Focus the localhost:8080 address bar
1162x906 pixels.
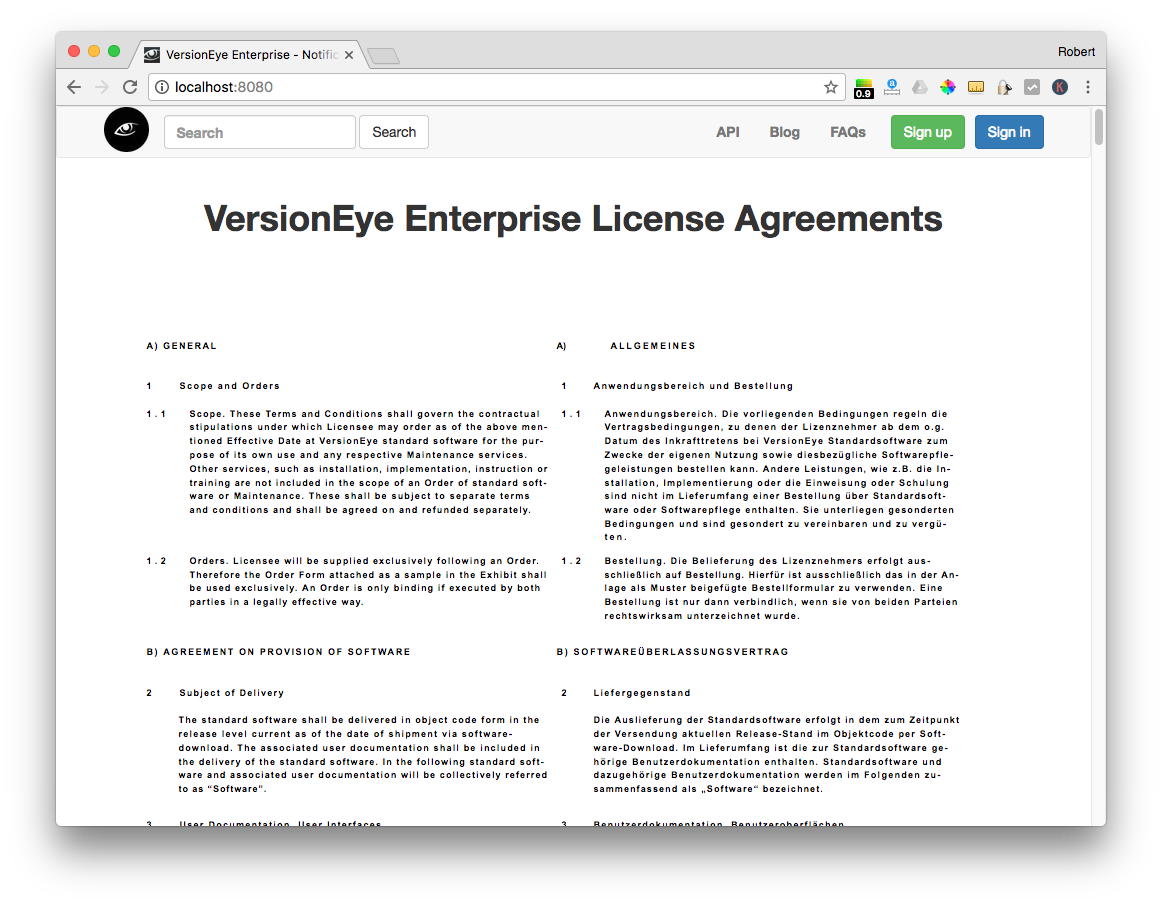(x=497, y=87)
